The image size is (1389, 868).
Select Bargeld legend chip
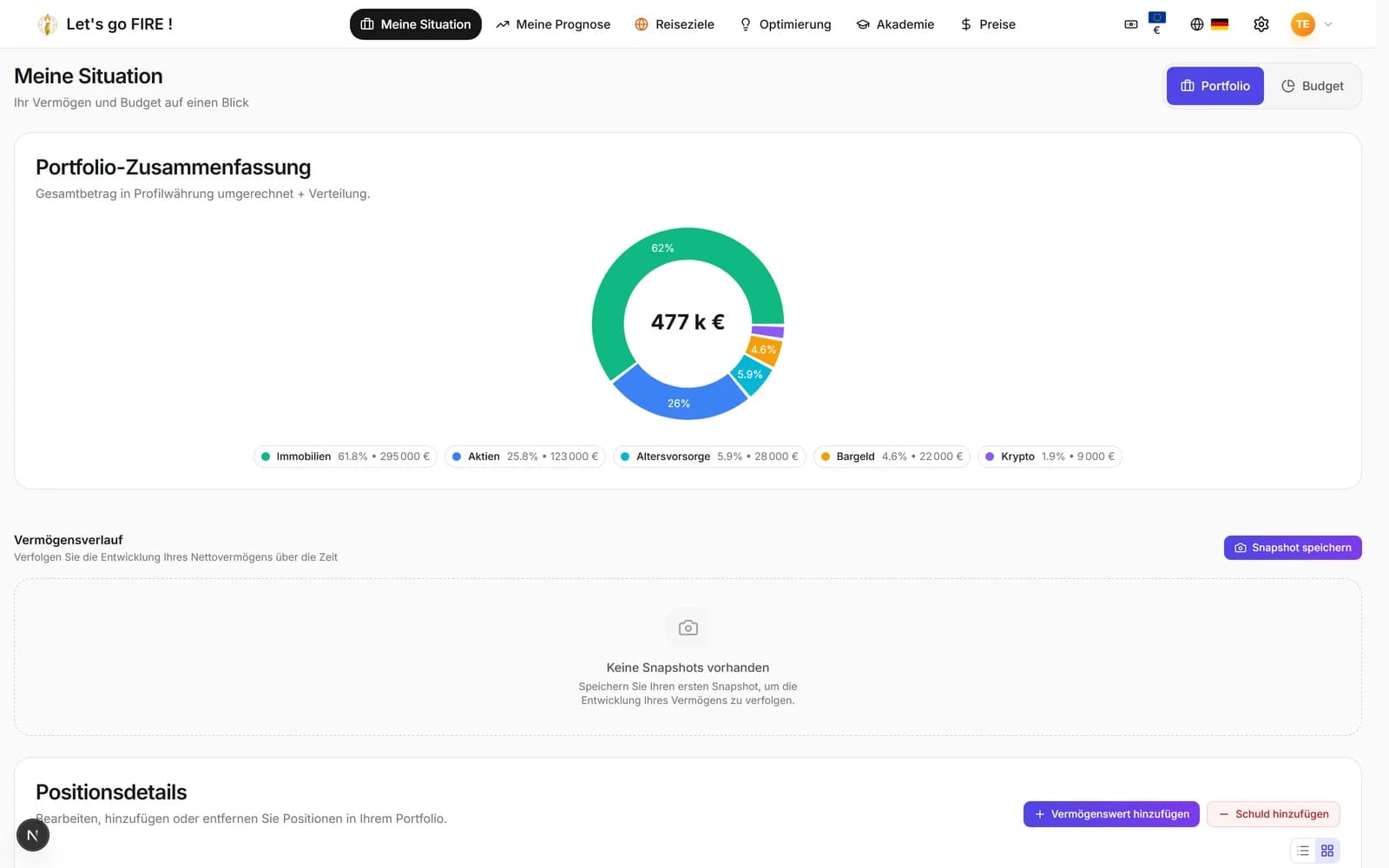coord(892,457)
